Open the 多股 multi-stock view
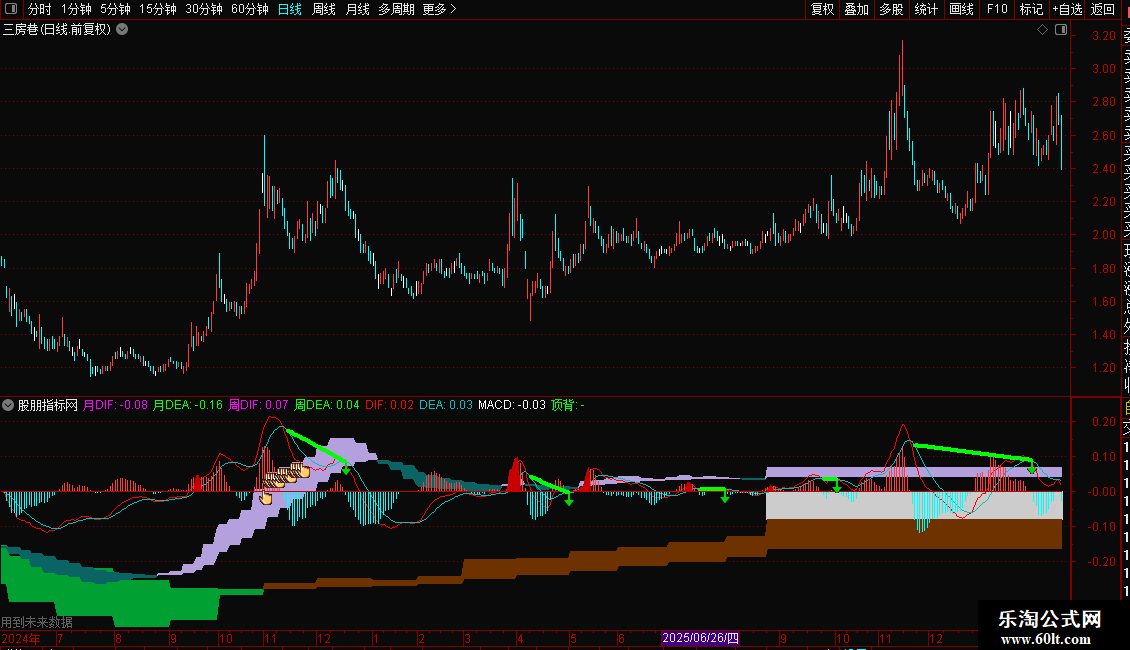This screenshot has height=650, width=1130. [x=891, y=9]
